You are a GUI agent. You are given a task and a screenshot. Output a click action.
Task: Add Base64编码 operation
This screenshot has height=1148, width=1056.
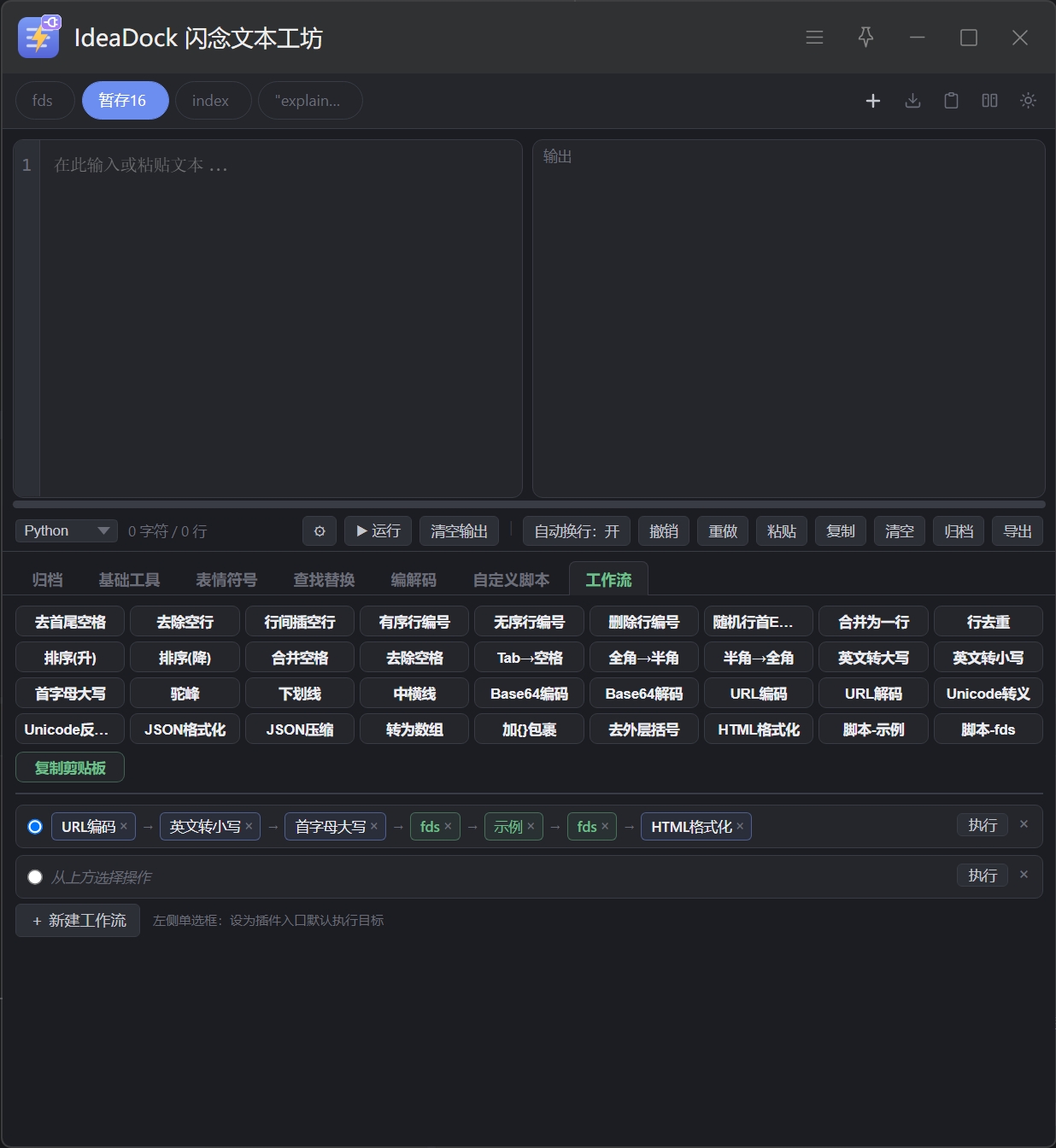pos(529,694)
